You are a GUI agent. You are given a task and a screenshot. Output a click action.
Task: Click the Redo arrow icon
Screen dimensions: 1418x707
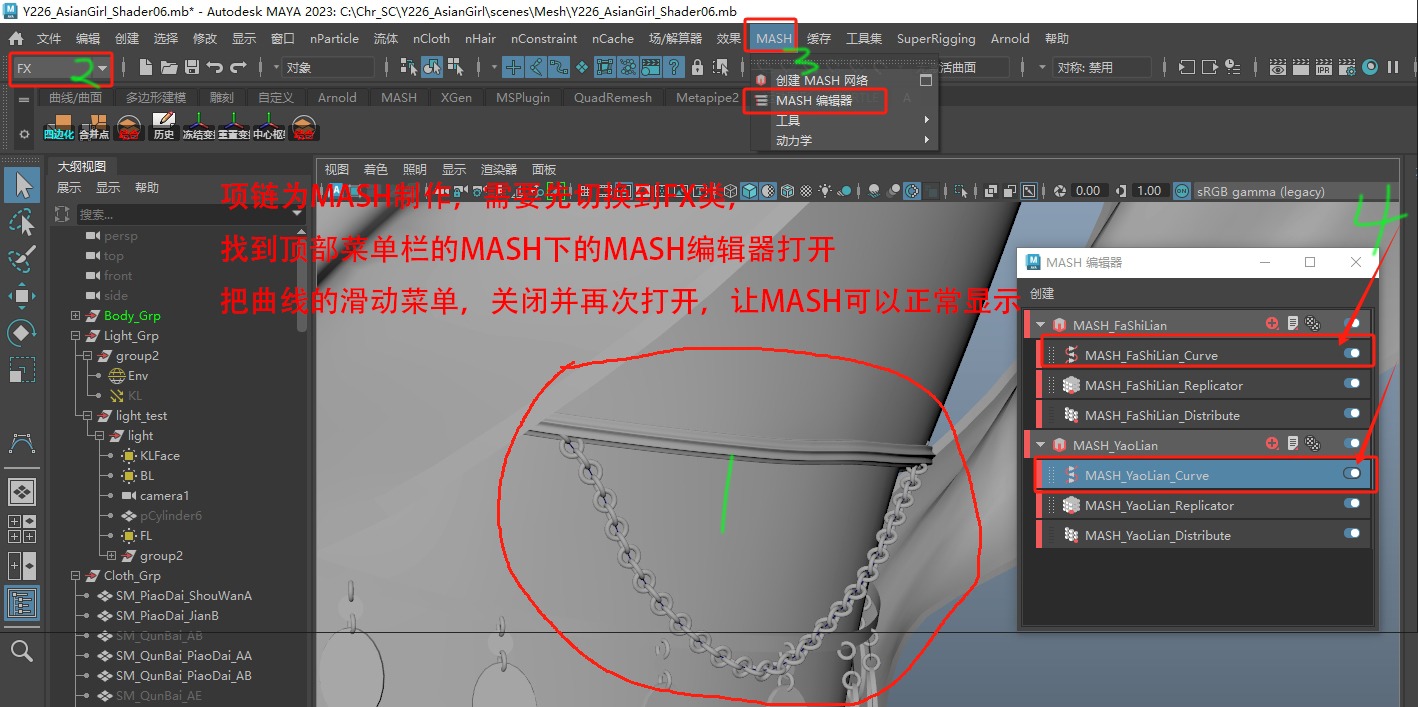[x=238, y=67]
